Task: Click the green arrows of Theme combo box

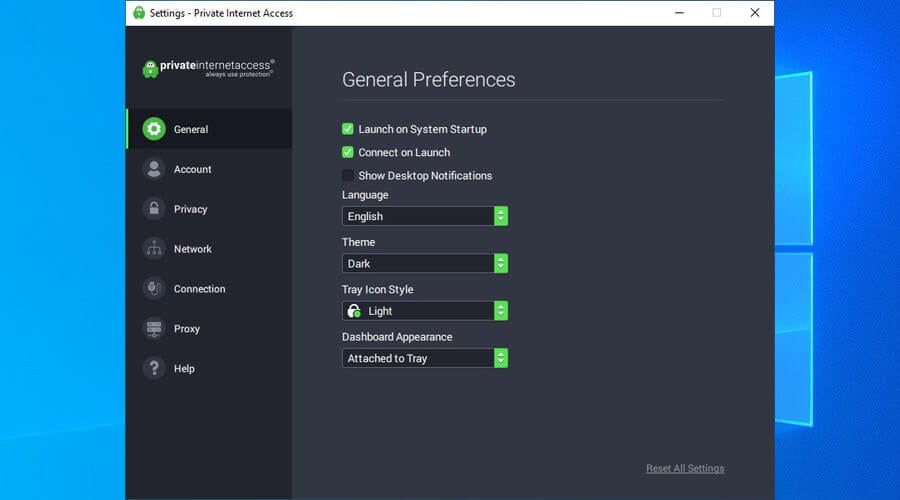Action: click(x=501, y=263)
